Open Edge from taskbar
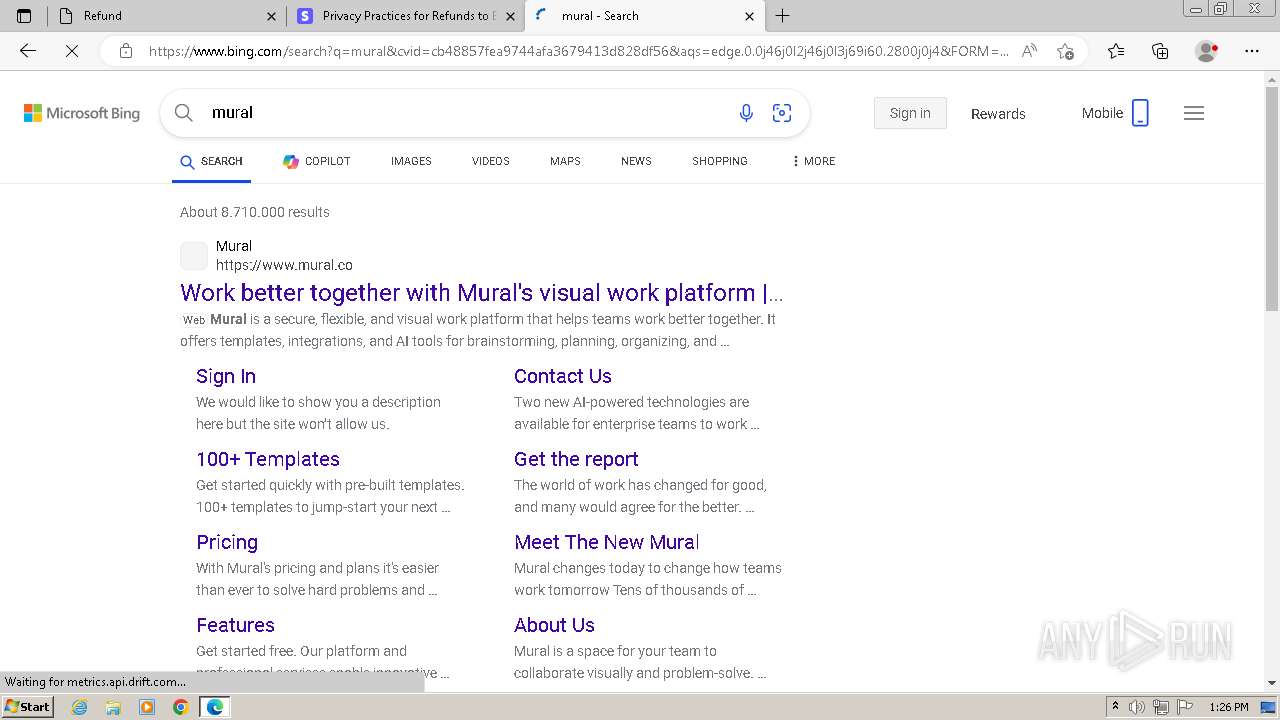 (215, 707)
